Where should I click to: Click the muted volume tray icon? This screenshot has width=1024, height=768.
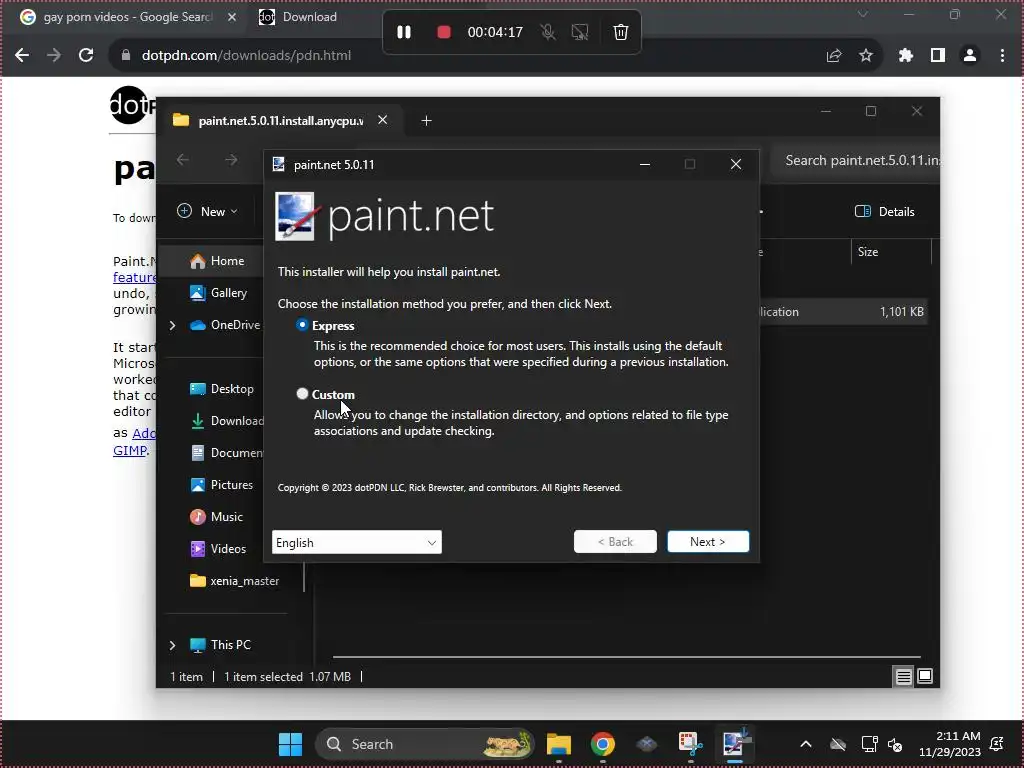click(x=895, y=744)
